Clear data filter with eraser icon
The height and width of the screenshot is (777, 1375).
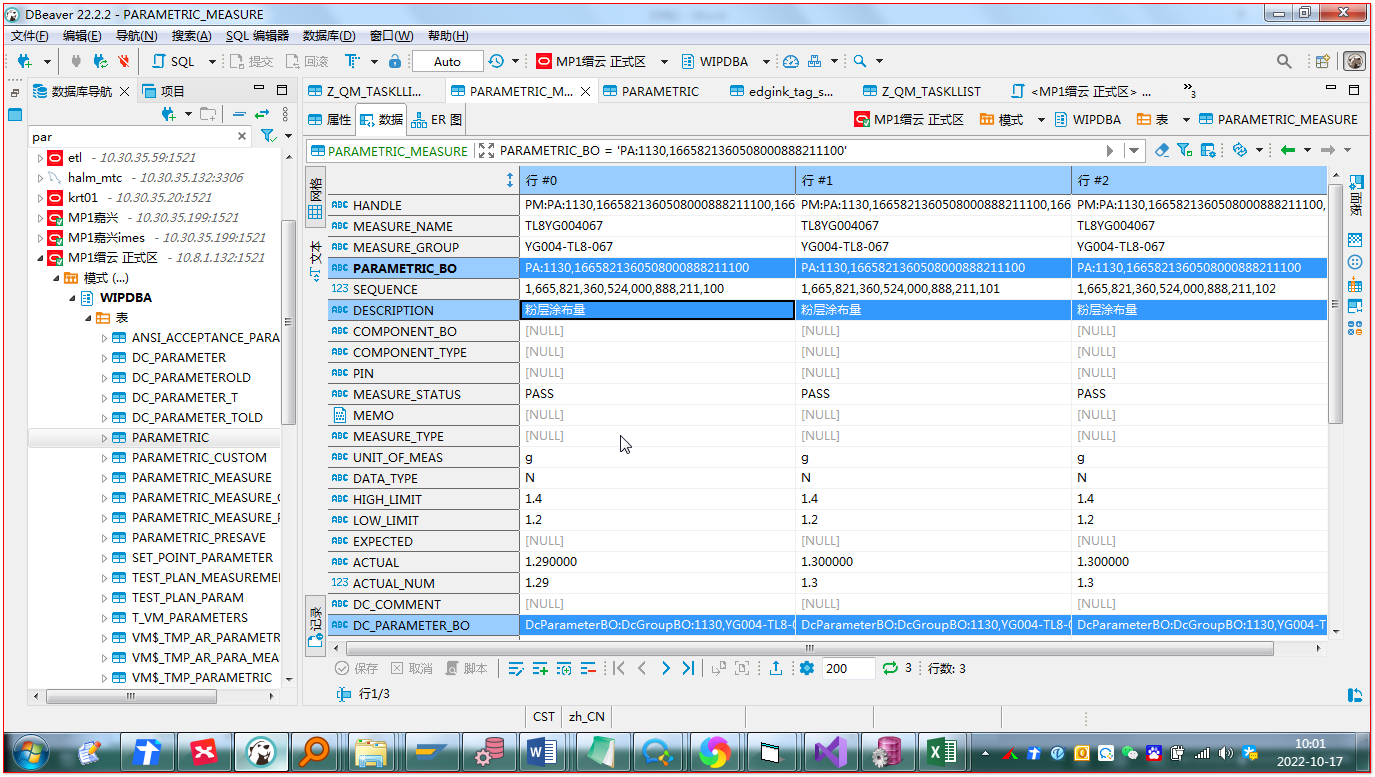[x=1161, y=150]
